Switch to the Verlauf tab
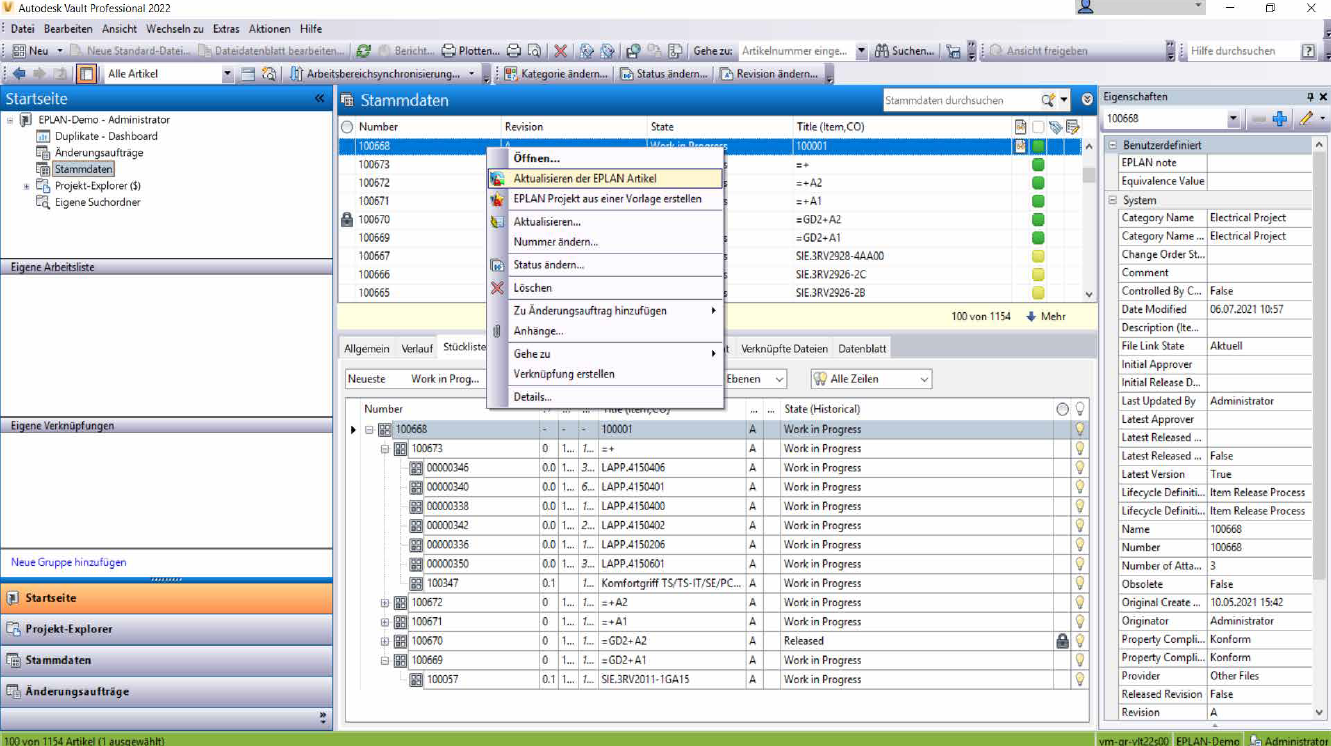This screenshot has height=746, width=1331. tap(417, 349)
